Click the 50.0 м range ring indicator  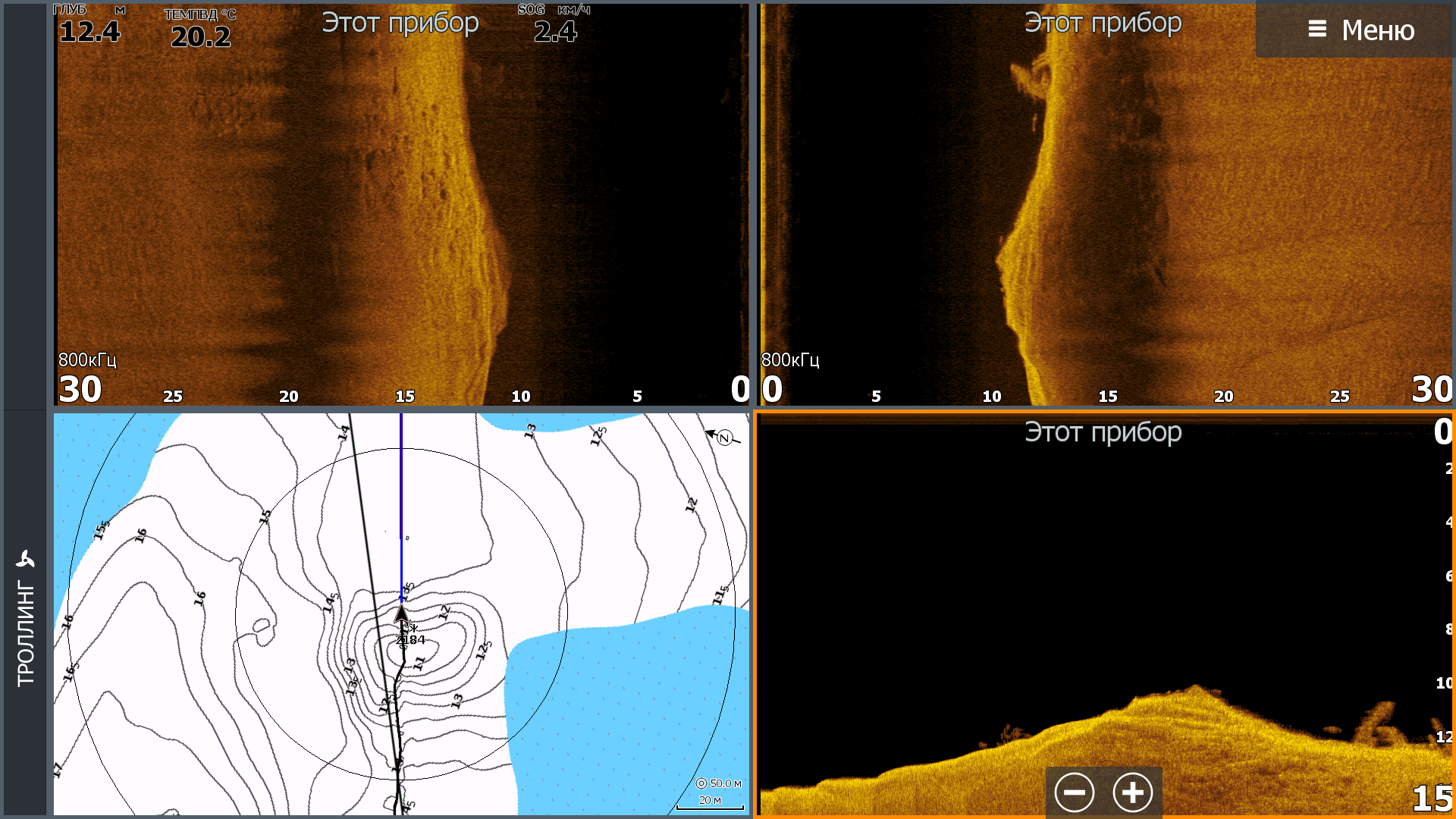pos(719,783)
